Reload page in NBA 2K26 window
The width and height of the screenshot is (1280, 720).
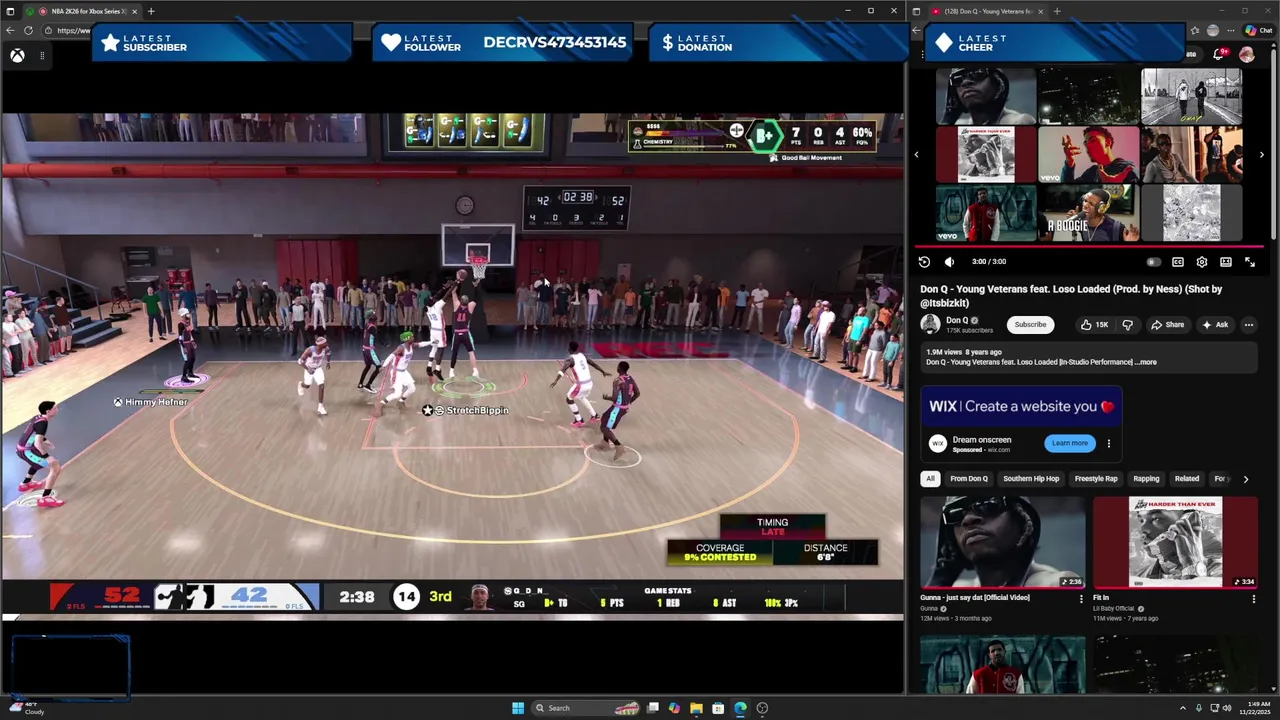(x=28, y=30)
